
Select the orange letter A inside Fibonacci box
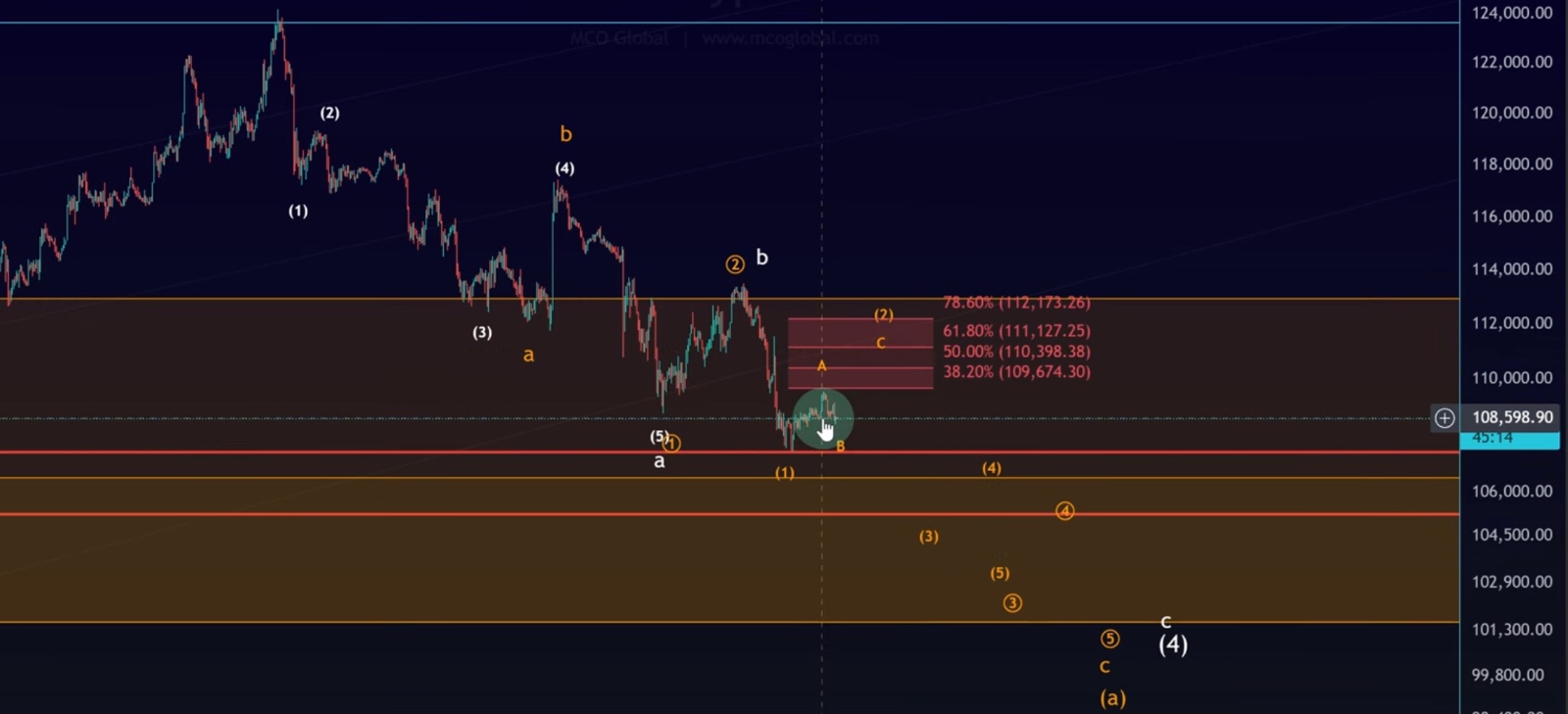pyautogui.click(x=821, y=366)
